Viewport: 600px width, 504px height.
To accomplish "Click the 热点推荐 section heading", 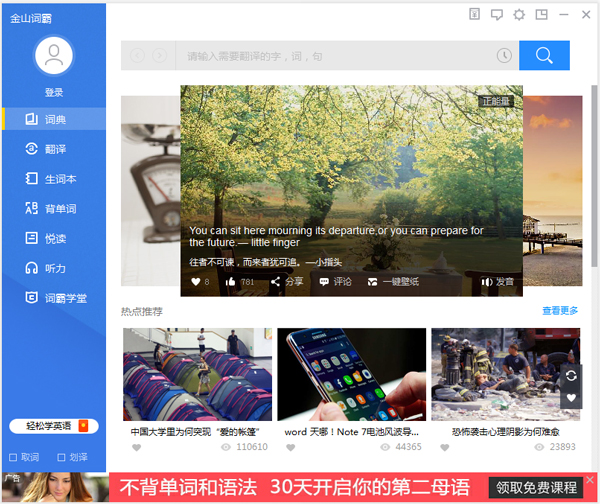I will pyautogui.click(x=142, y=312).
